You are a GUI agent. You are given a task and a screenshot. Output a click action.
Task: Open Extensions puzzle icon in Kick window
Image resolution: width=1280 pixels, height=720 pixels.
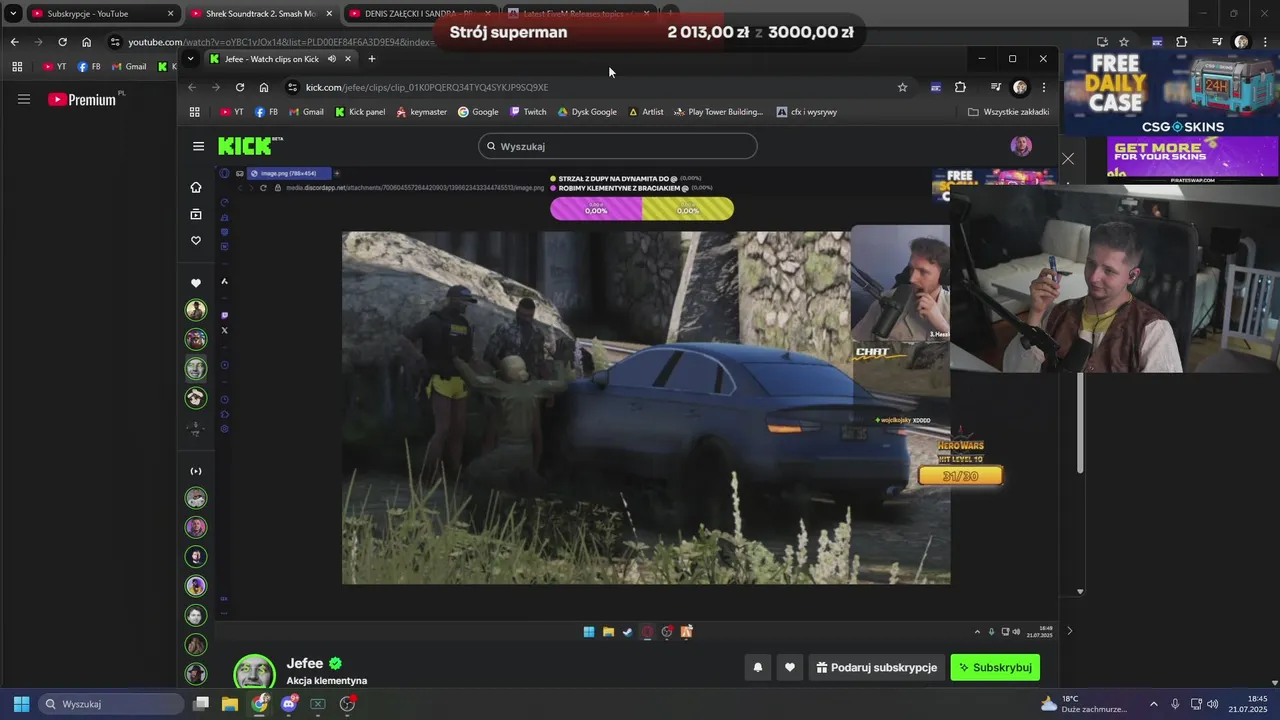click(960, 87)
